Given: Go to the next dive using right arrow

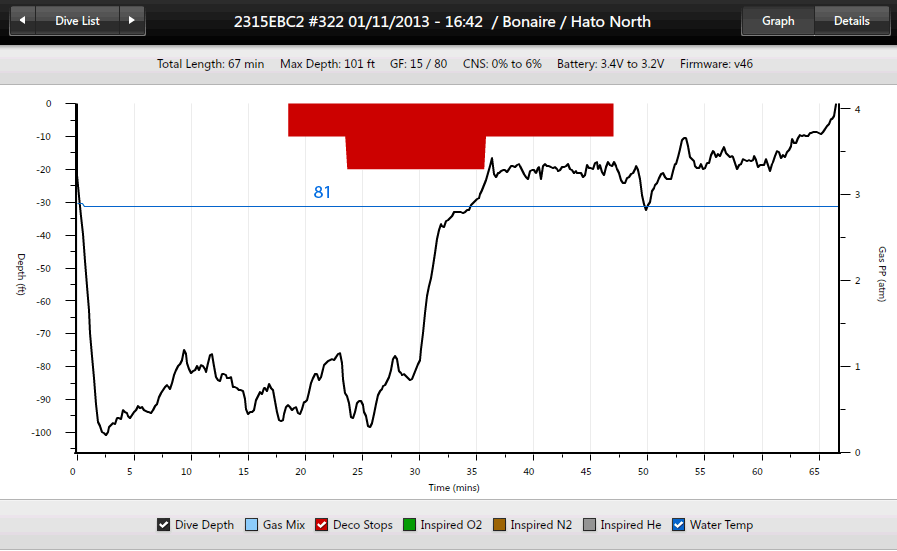Looking at the screenshot, I should click(x=132, y=21).
